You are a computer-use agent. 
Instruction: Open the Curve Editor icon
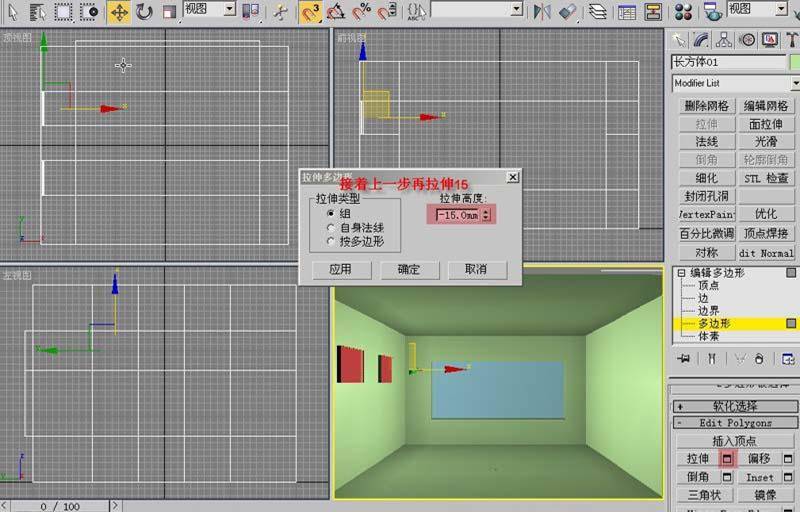627,12
